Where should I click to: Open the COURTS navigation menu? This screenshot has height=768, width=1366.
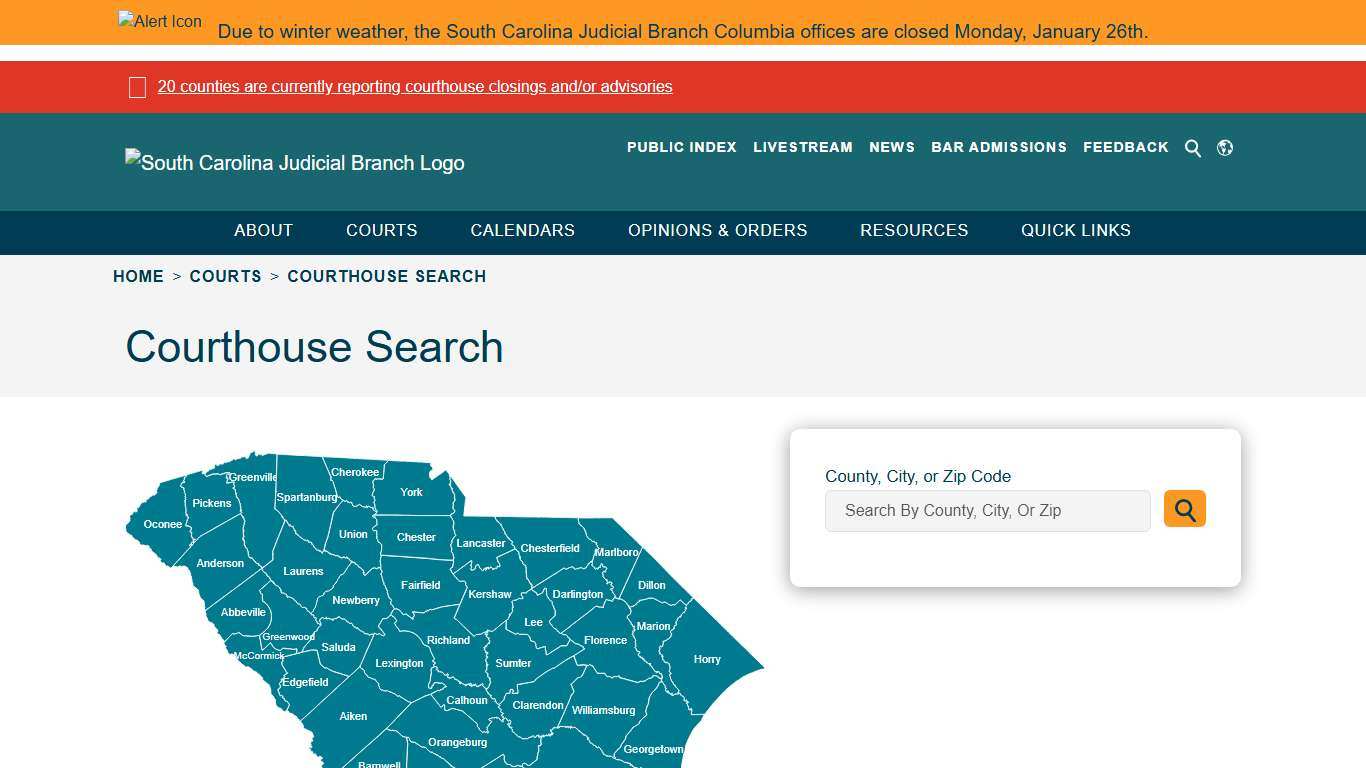tap(381, 230)
